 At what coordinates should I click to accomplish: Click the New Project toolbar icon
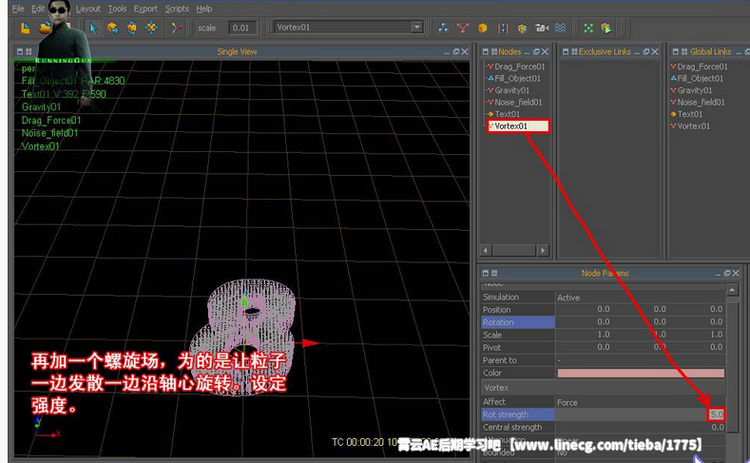25,28
